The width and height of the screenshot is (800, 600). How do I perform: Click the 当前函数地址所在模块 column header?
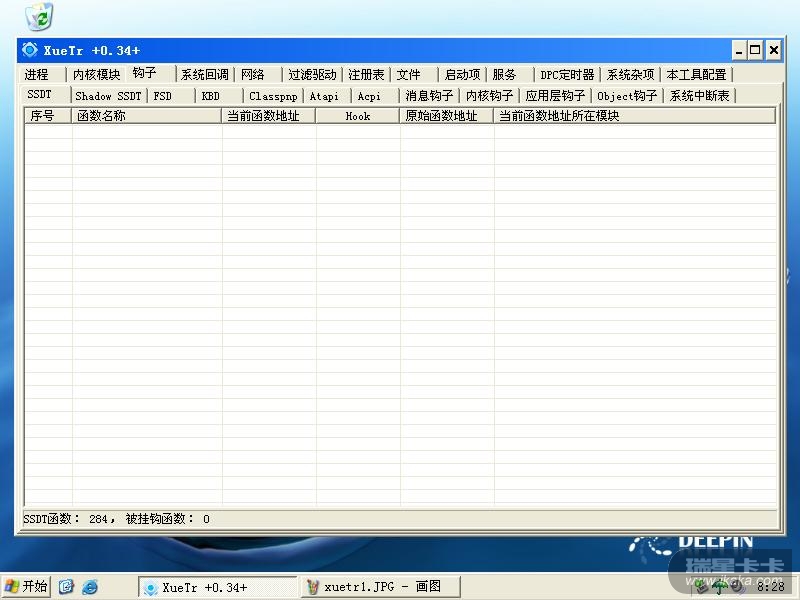(x=634, y=116)
